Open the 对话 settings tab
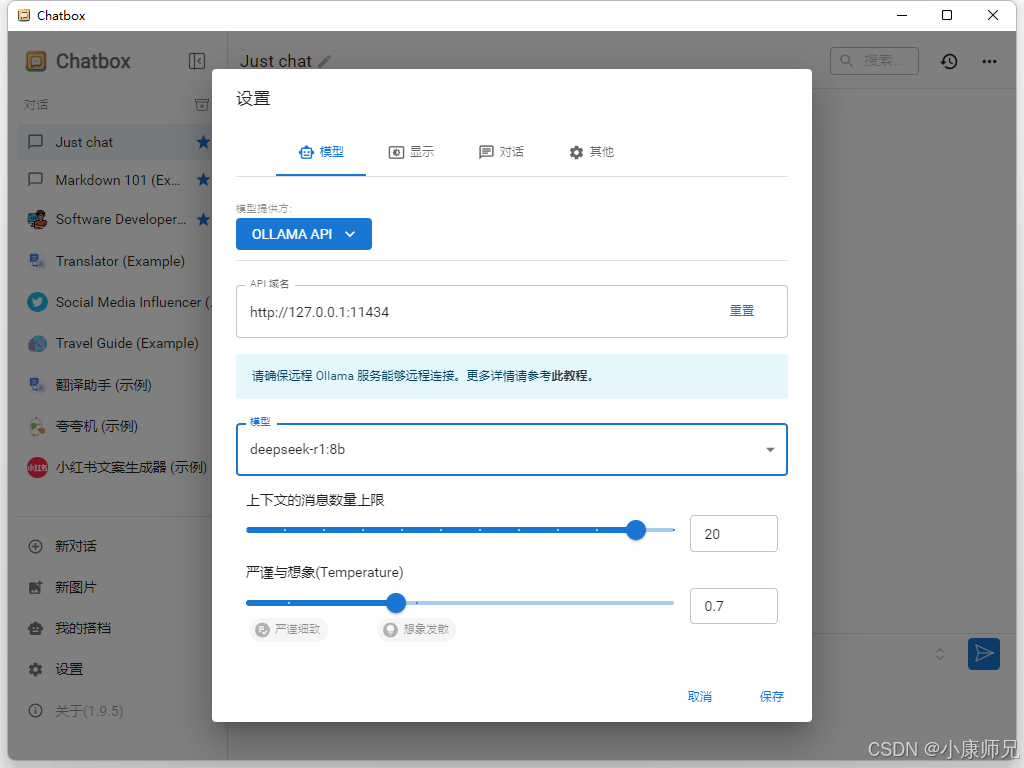 click(x=501, y=152)
